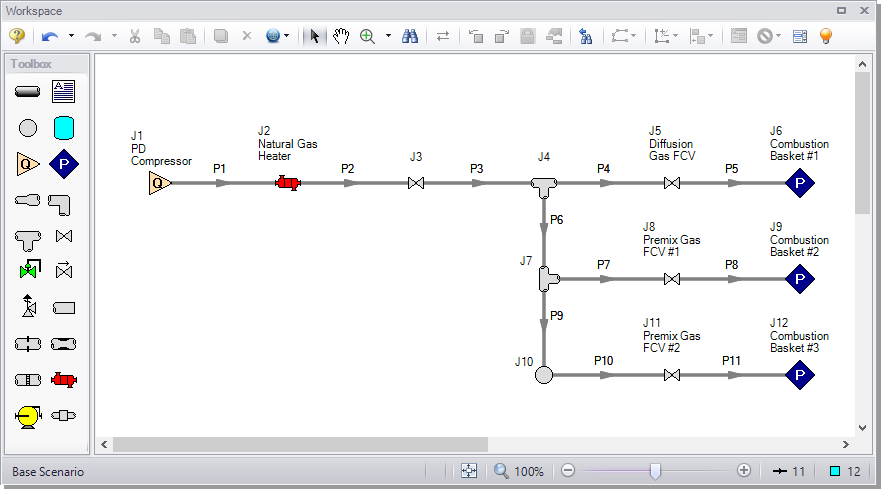Select the bend elbow junction in Toolbox
Screen dimensions: 881x489
(60, 205)
